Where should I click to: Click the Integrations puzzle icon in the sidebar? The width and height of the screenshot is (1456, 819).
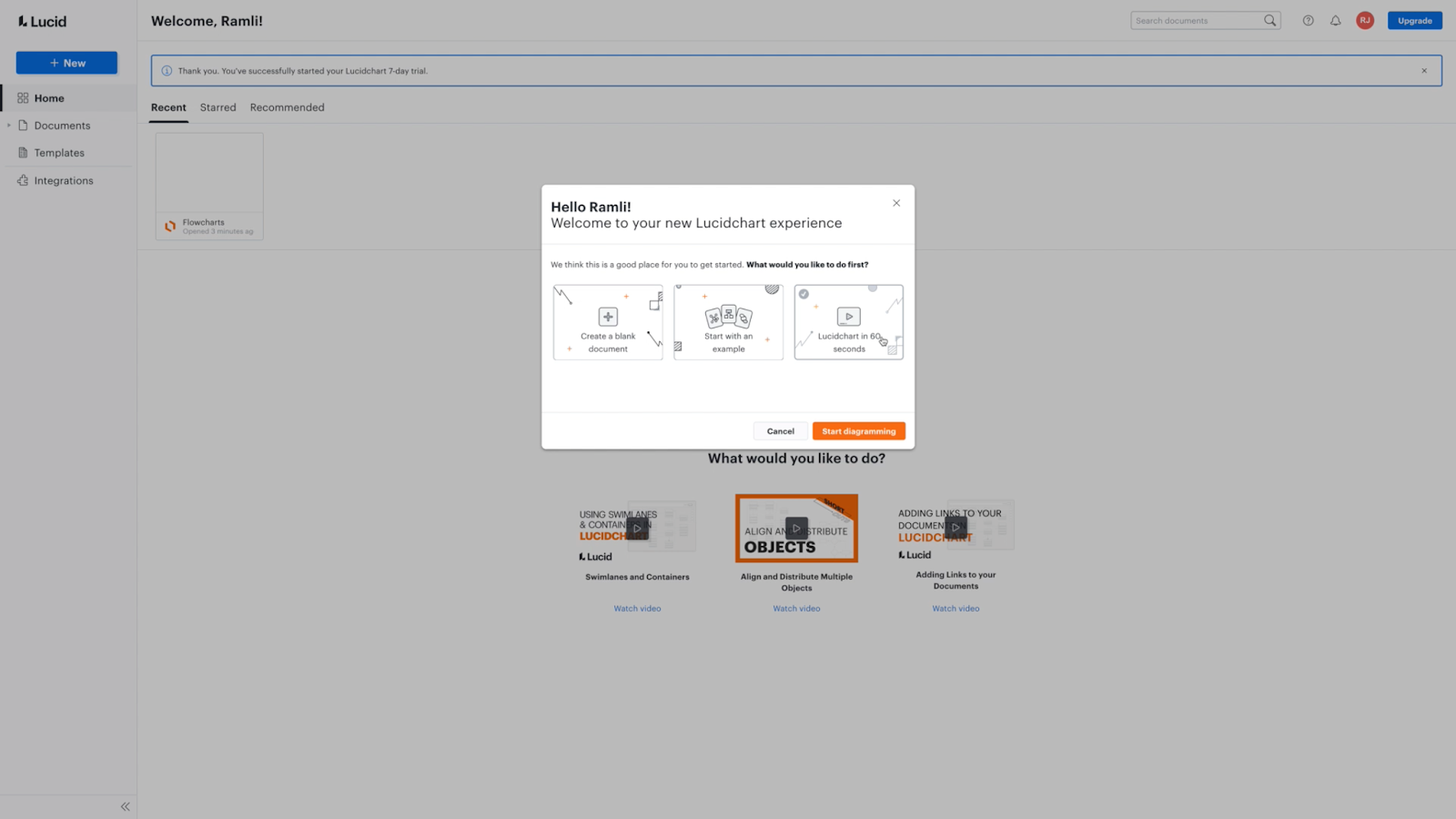(23, 180)
